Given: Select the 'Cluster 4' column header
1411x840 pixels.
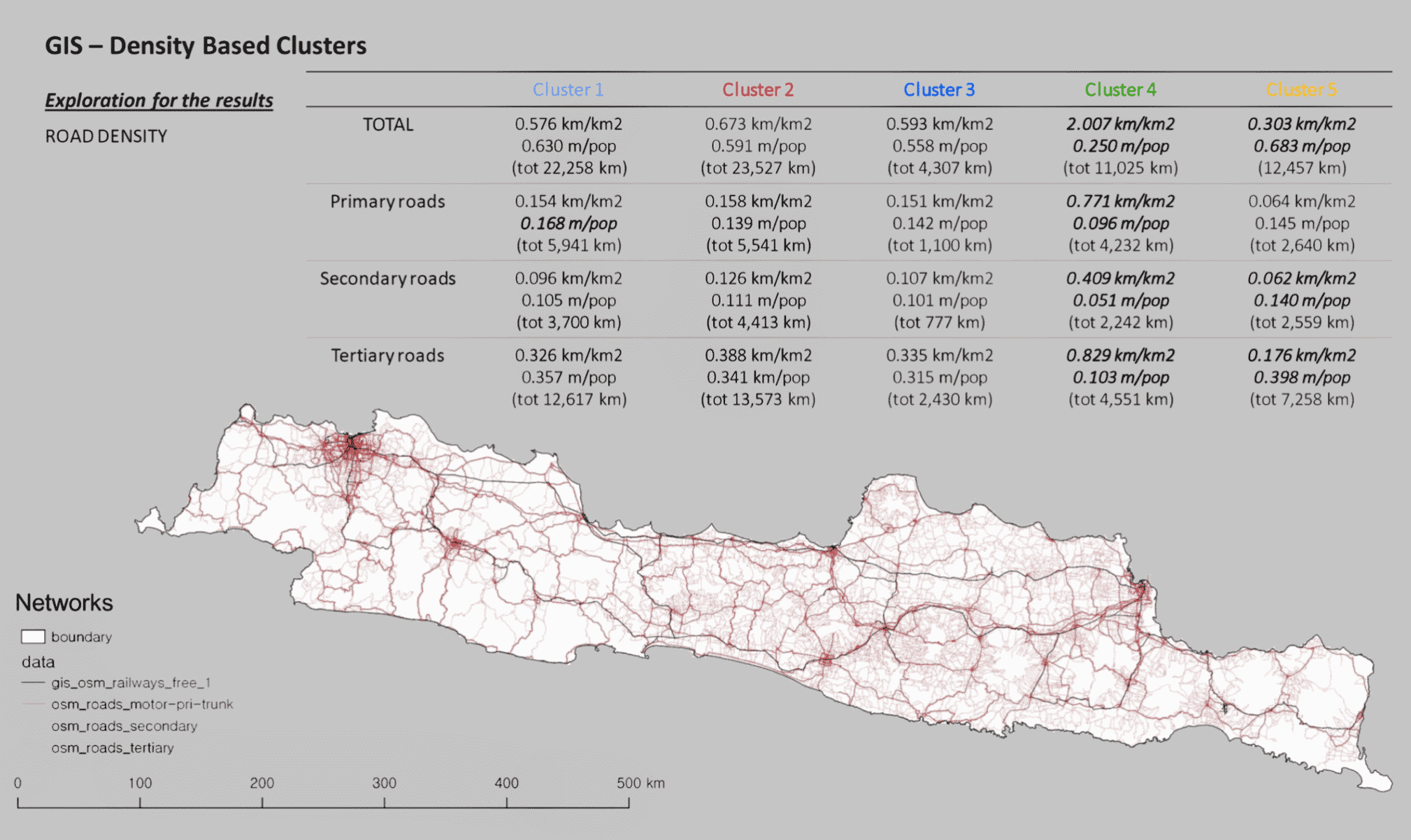Looking at the screenshot, I should (x=1120, y=90).
